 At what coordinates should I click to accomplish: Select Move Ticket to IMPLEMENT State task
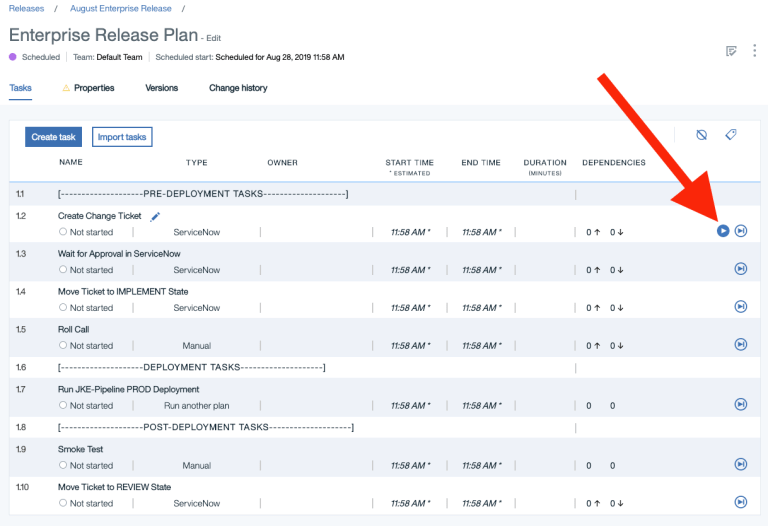point(123,291)
